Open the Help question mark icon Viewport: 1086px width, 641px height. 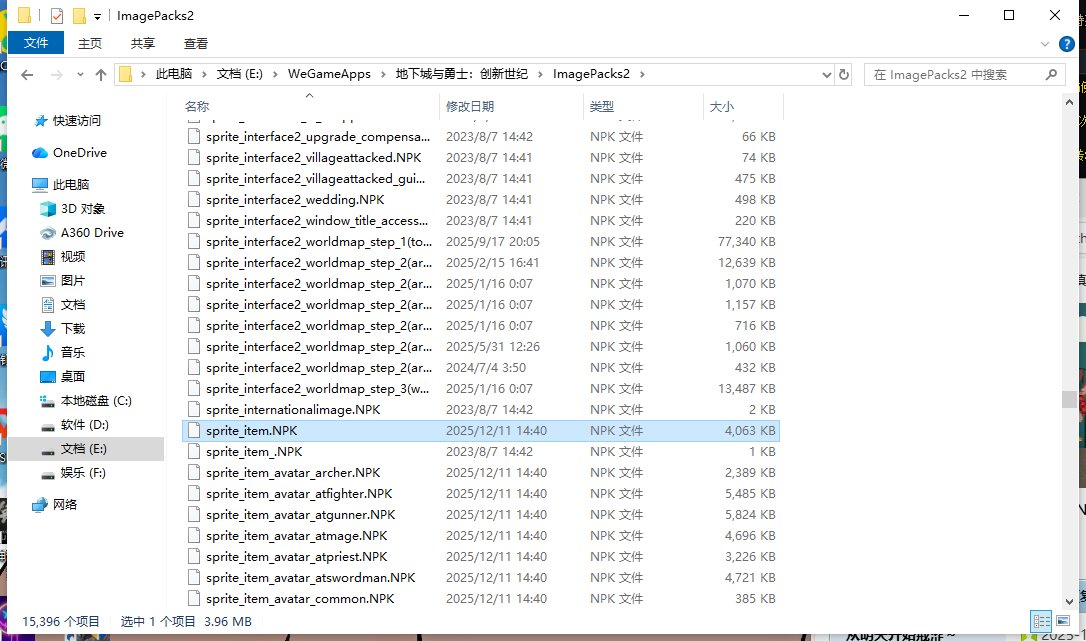1068,44
